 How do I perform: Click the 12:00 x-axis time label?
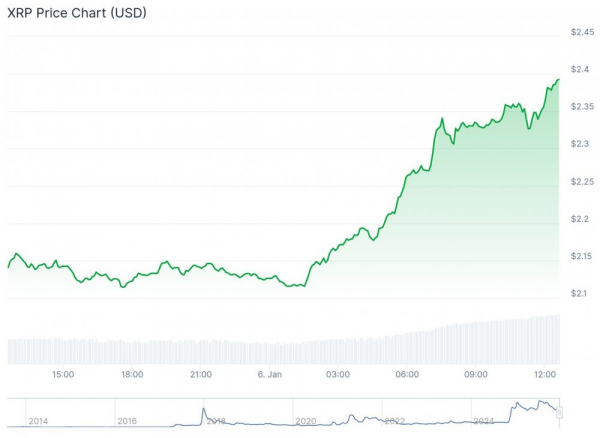[x=545, y=374]
